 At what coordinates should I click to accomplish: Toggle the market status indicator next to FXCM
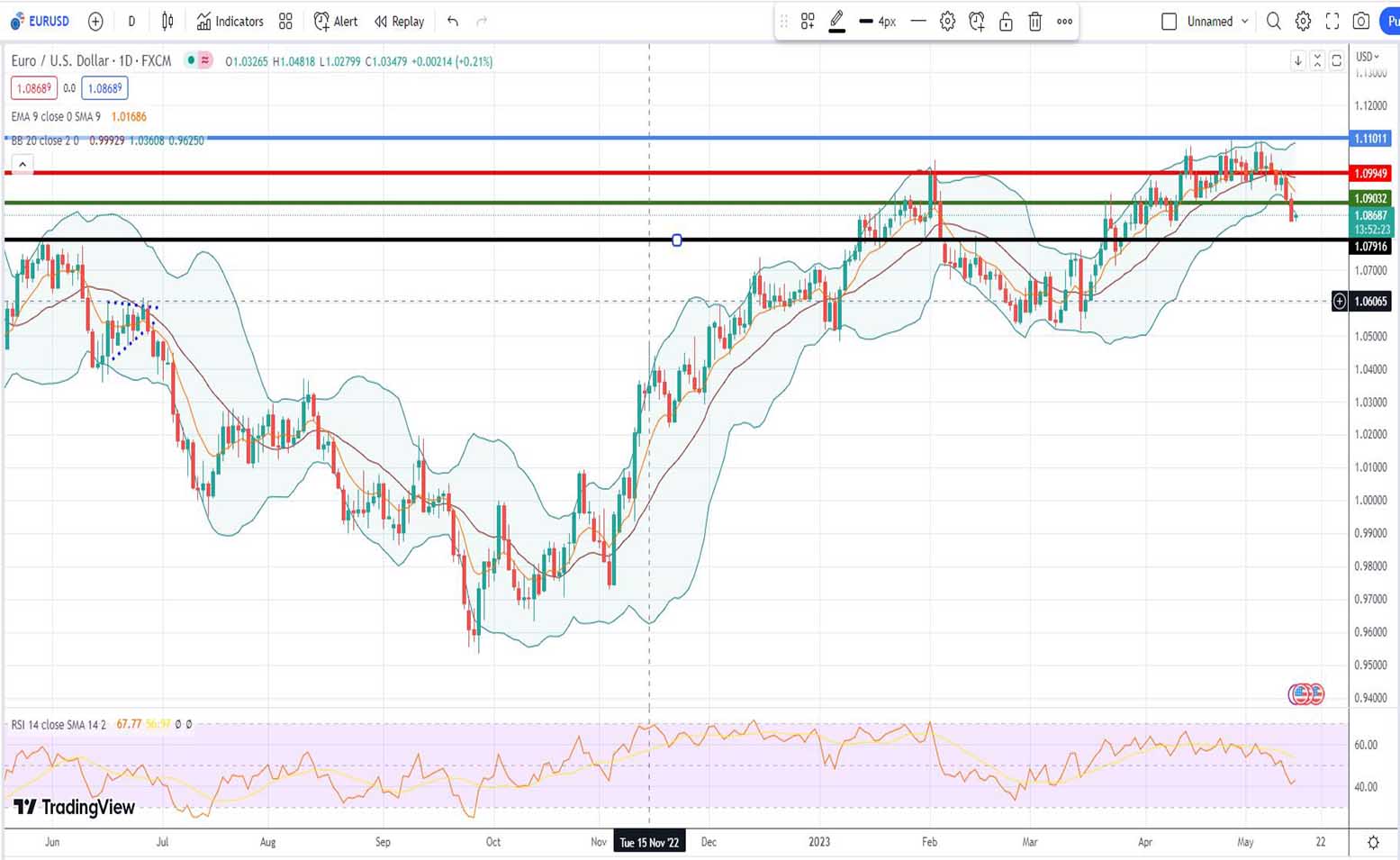191,60
